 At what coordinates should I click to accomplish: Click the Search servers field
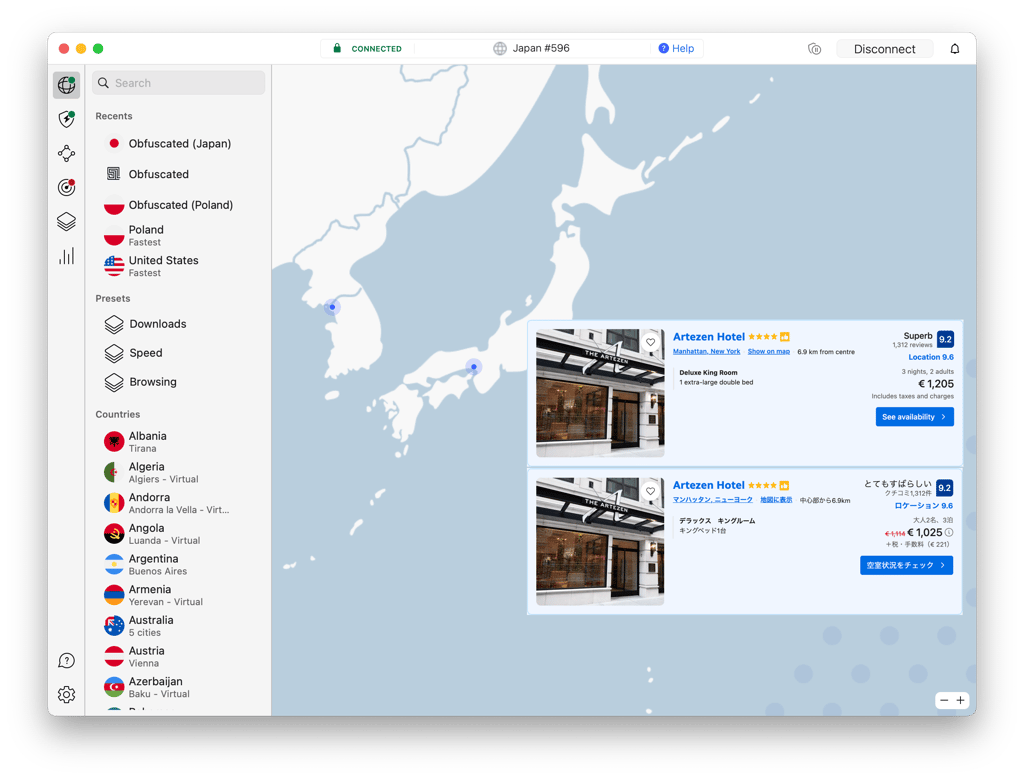pos(178,83)
